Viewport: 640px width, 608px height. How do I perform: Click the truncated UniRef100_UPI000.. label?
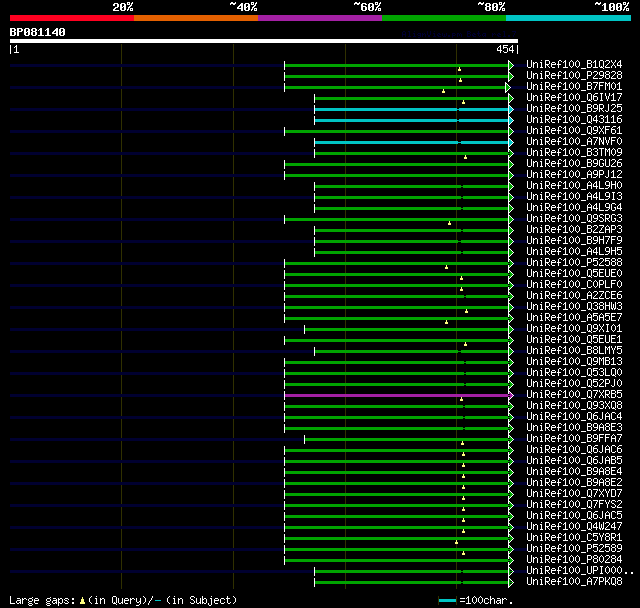coord(580,570)
